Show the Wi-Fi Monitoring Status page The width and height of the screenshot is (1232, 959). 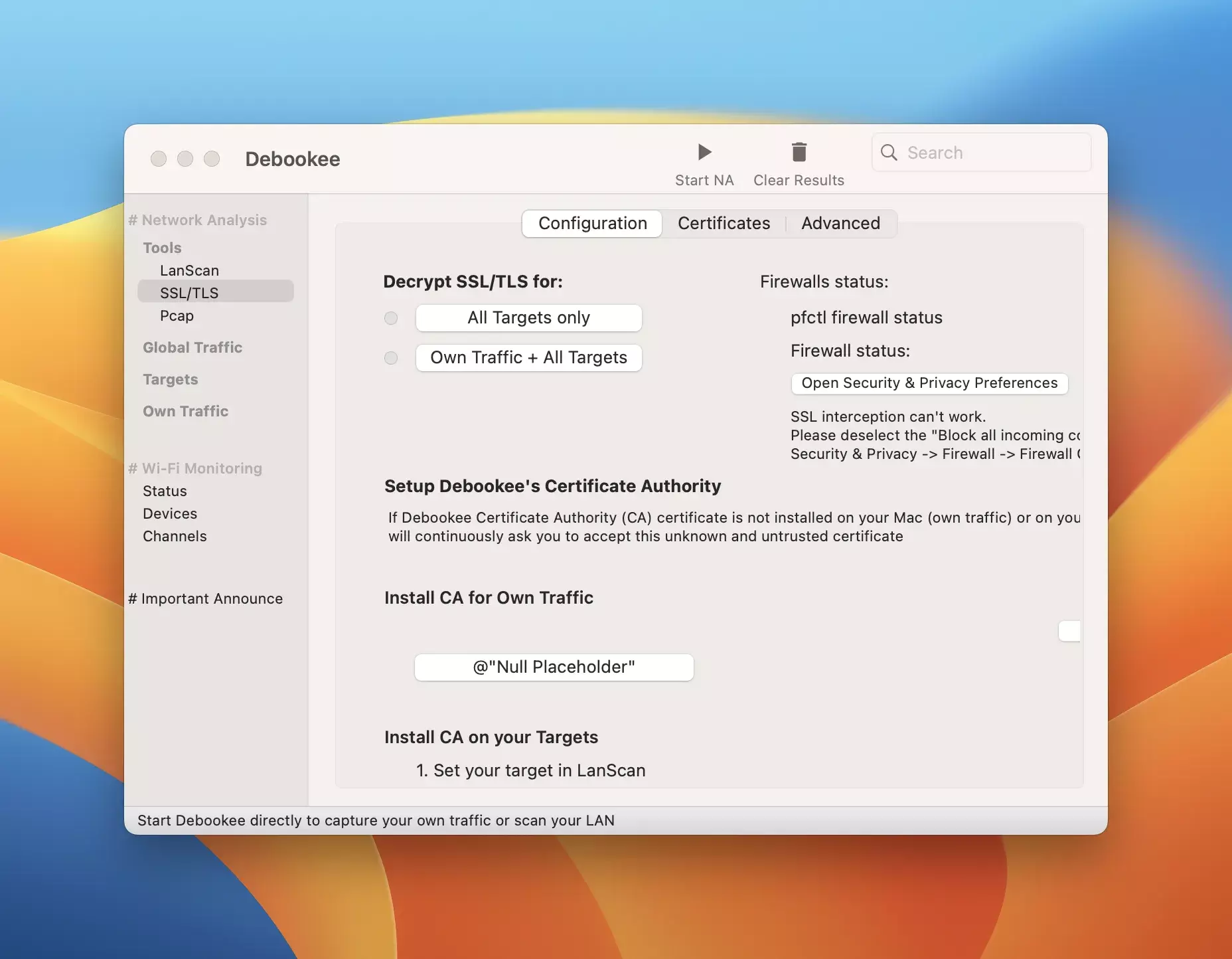[x=165, y=491]
